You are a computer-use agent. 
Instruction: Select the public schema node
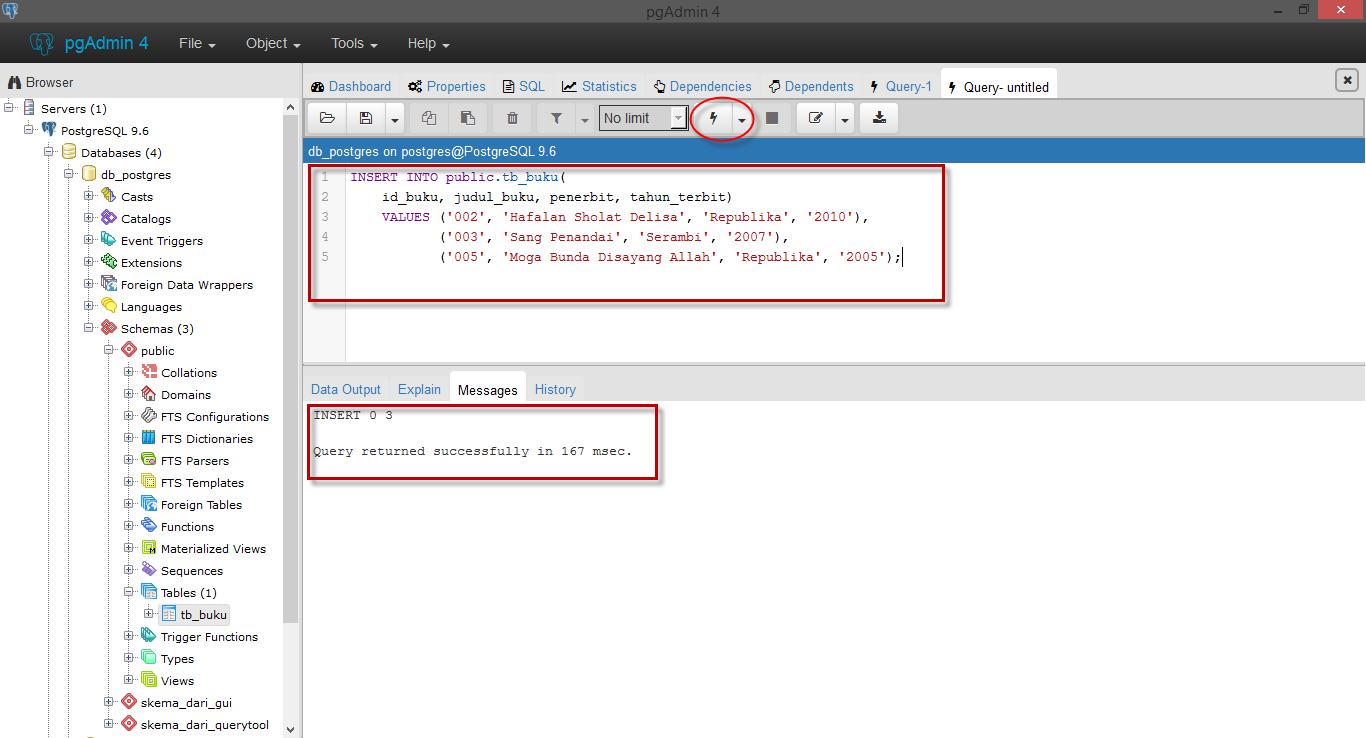click(157, 351)
